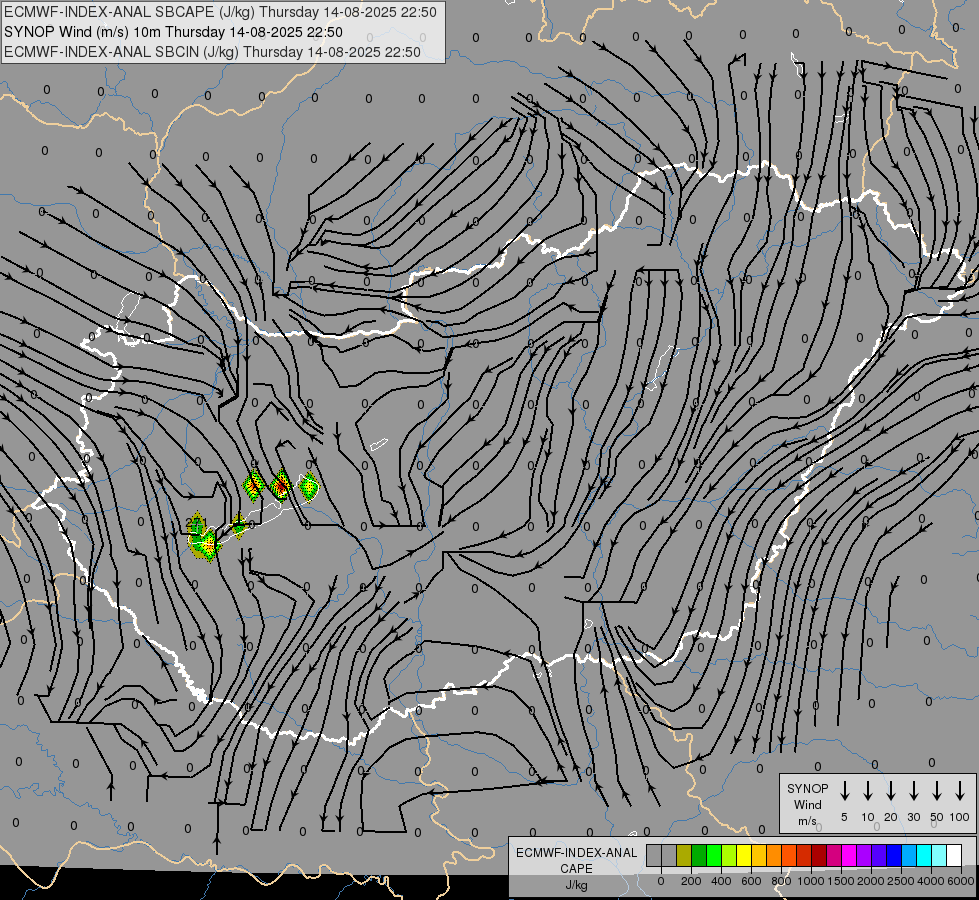Click the '1000' tick label on CAPE scale

click(x=810, y=881)
